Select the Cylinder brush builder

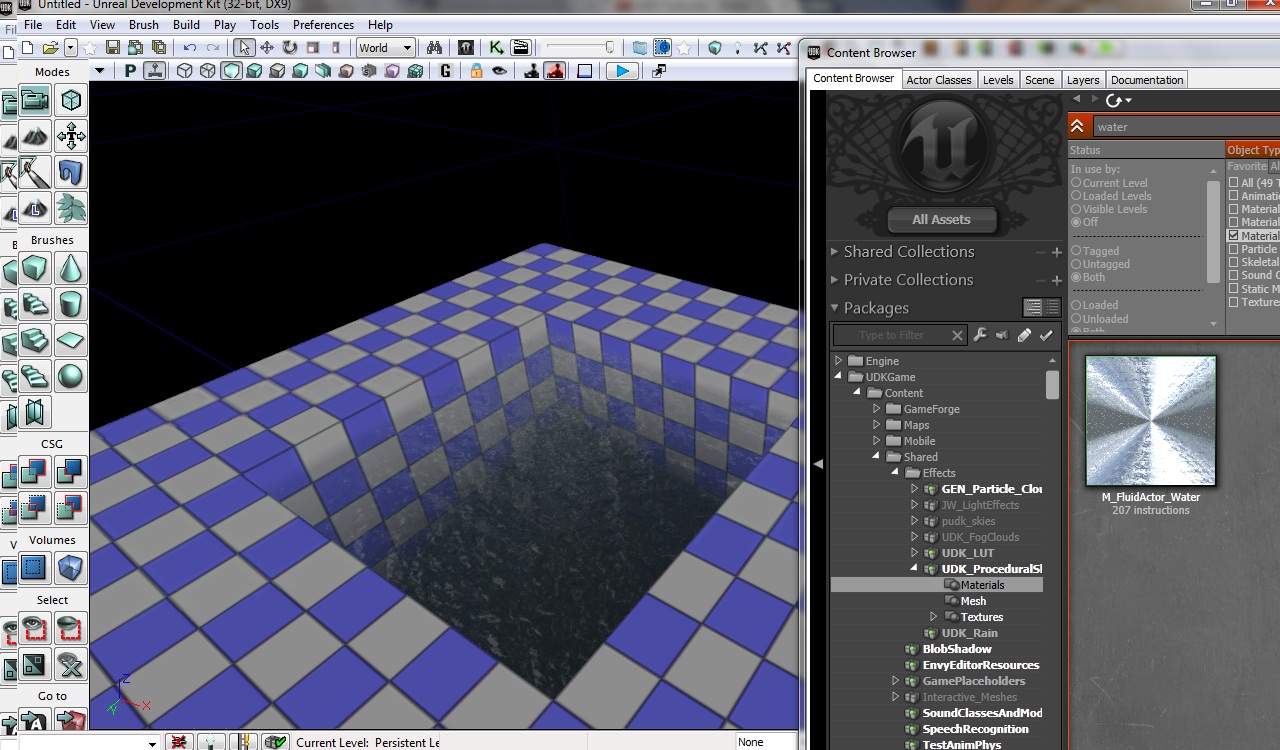pyautogui.click(x=70, y=305)
